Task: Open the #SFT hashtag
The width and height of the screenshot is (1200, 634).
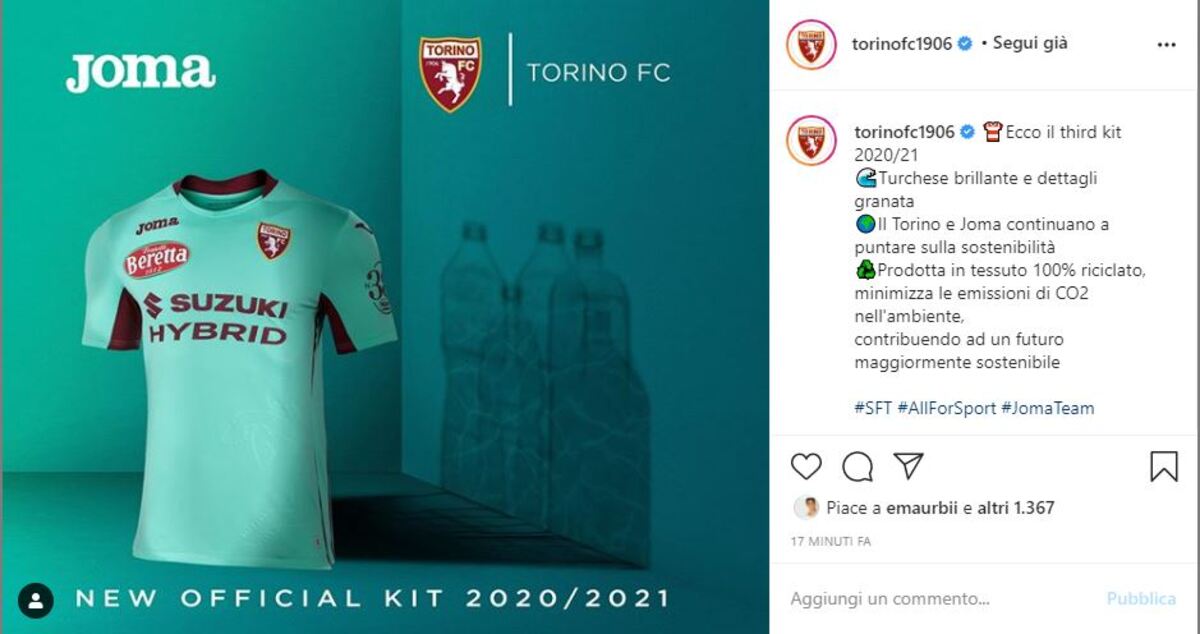Action: click(x=873, y=408)
